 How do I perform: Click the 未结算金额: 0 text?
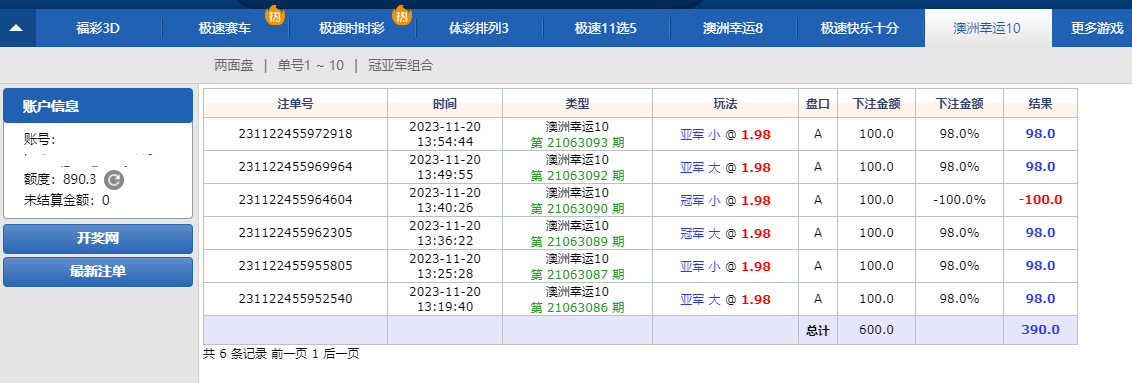(x=66, y=201)
